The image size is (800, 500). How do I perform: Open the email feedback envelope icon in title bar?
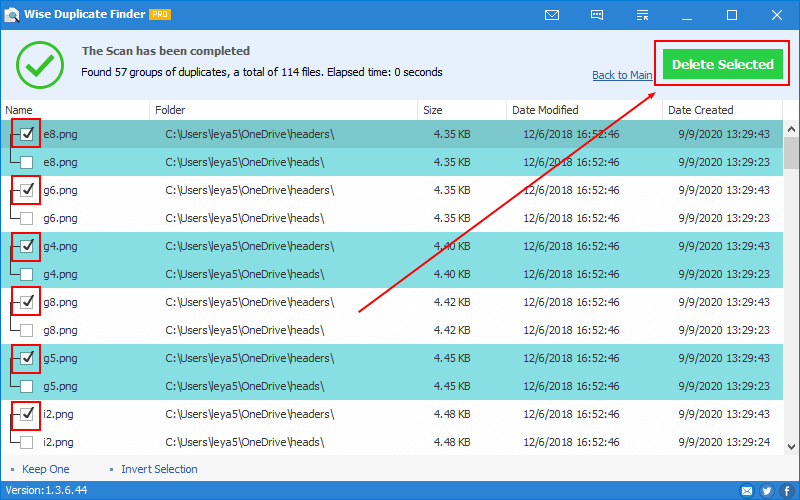tap(552, 15)
